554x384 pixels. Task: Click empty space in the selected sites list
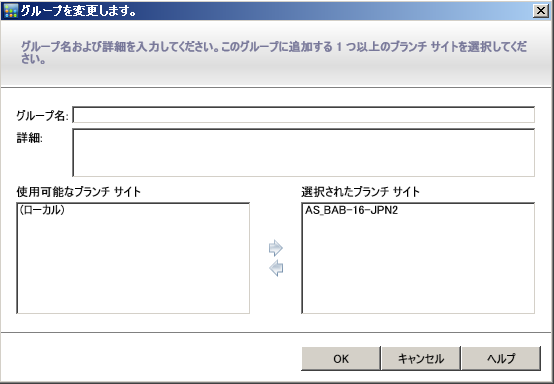pos(418,265)
